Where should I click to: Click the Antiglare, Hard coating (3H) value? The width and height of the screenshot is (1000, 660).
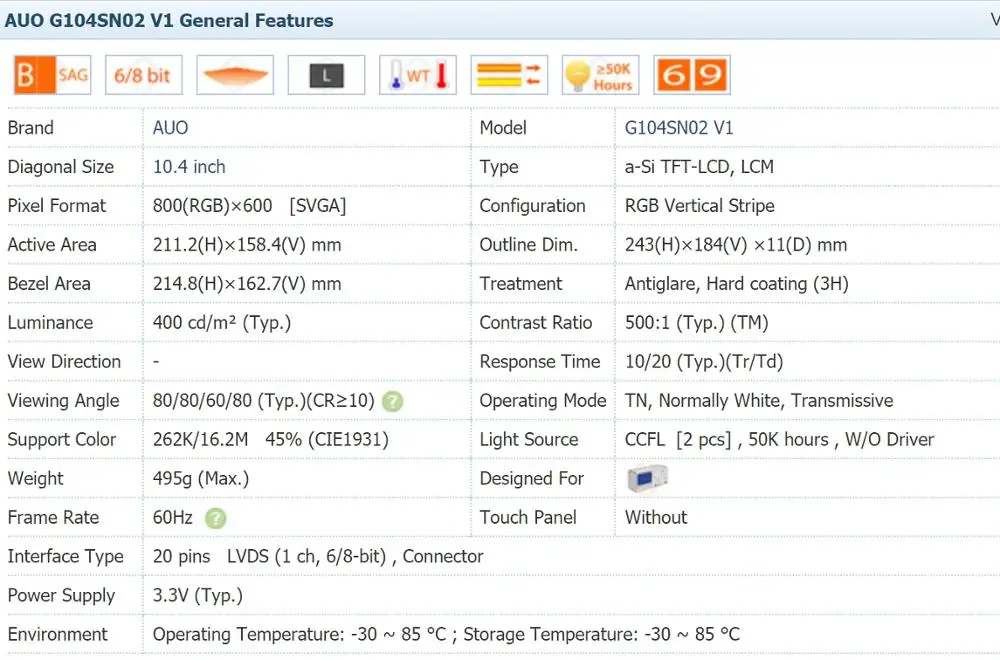737,284
